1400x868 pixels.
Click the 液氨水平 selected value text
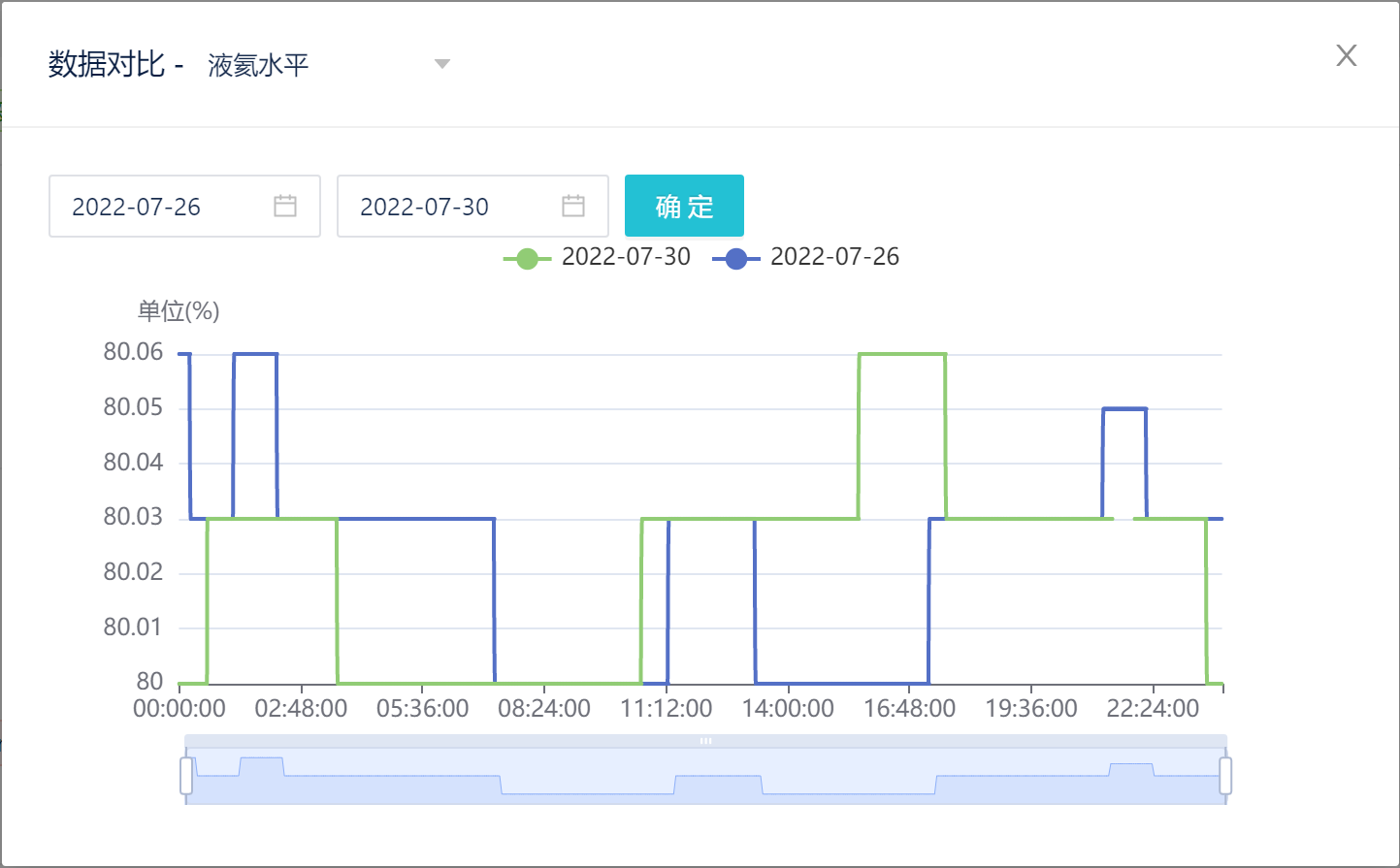click(x=258, y=65)
